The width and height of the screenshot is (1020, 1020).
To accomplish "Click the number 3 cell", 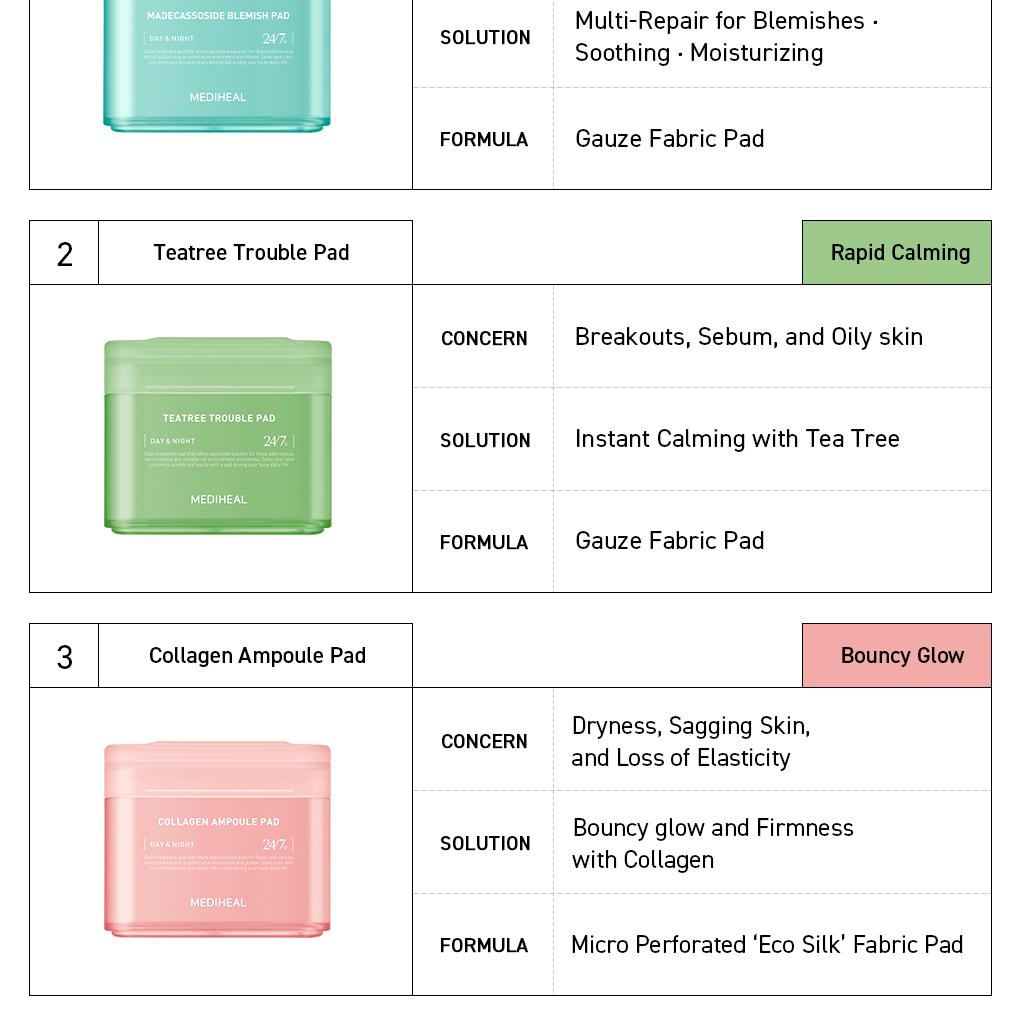I will [x=65, y=657].
